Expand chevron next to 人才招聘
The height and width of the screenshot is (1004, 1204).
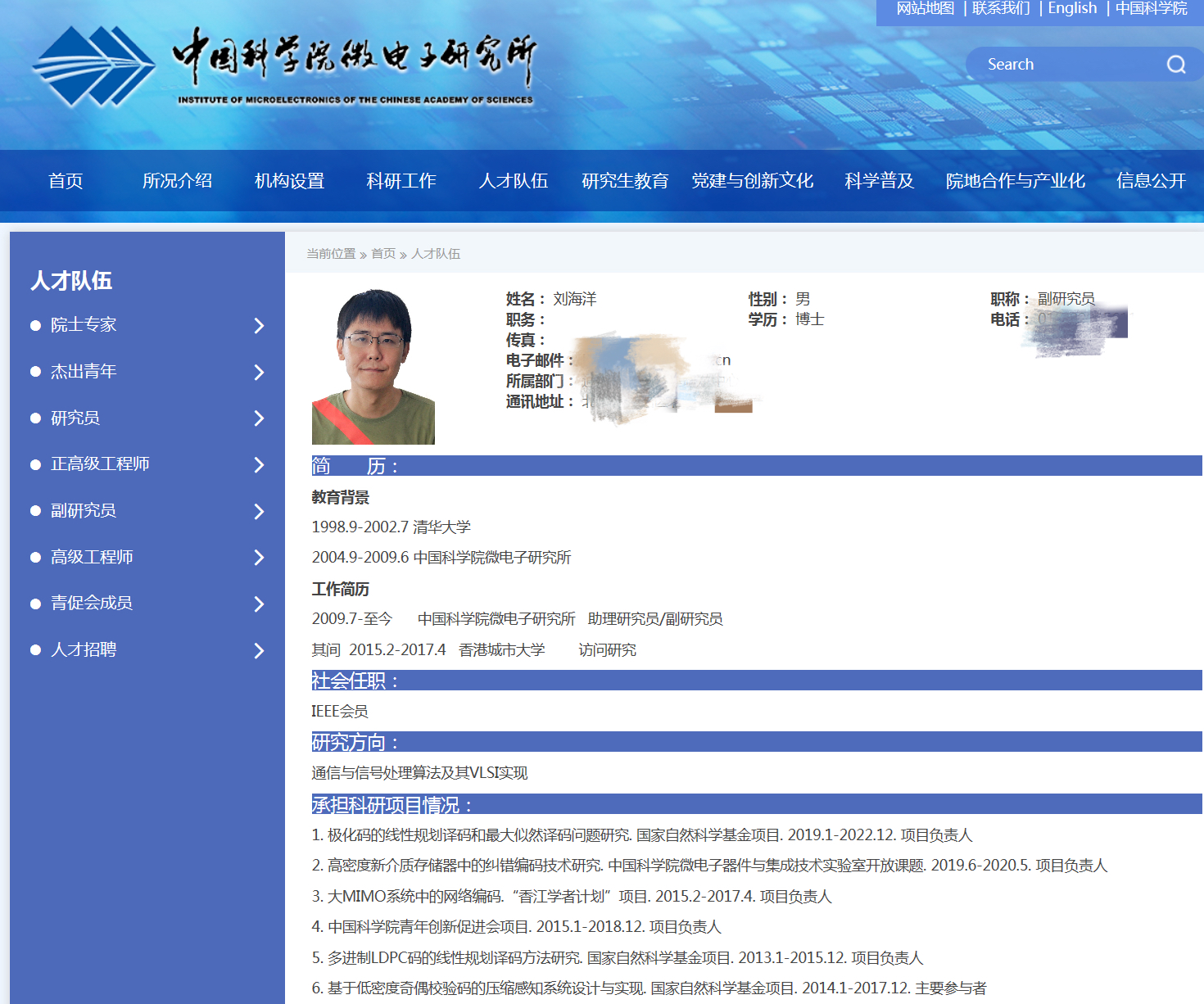(259, 651)
